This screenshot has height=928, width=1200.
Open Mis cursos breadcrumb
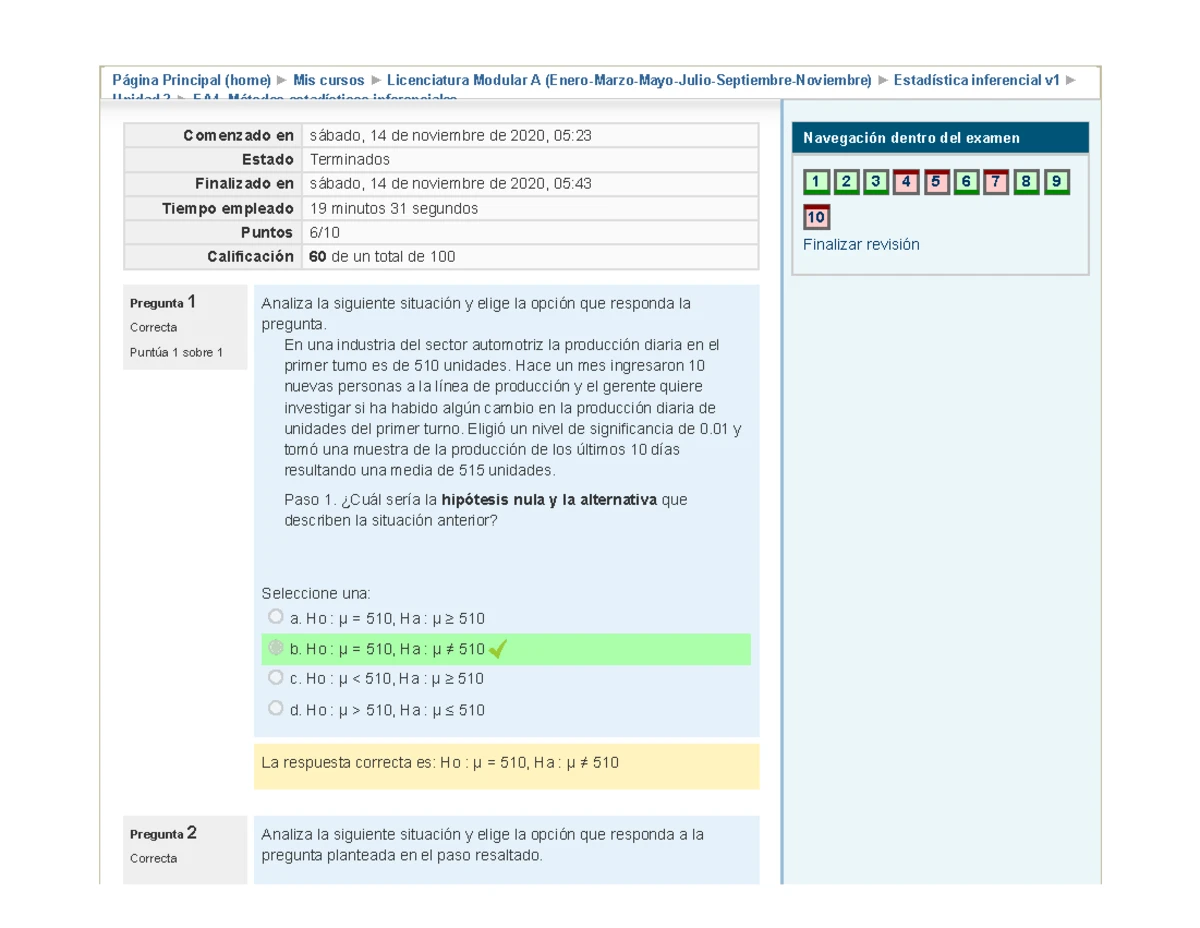[x=329, y=80]
